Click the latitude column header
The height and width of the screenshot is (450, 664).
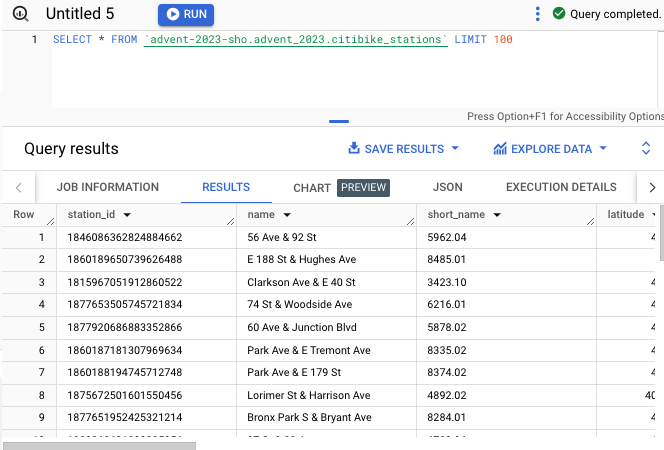626,215
